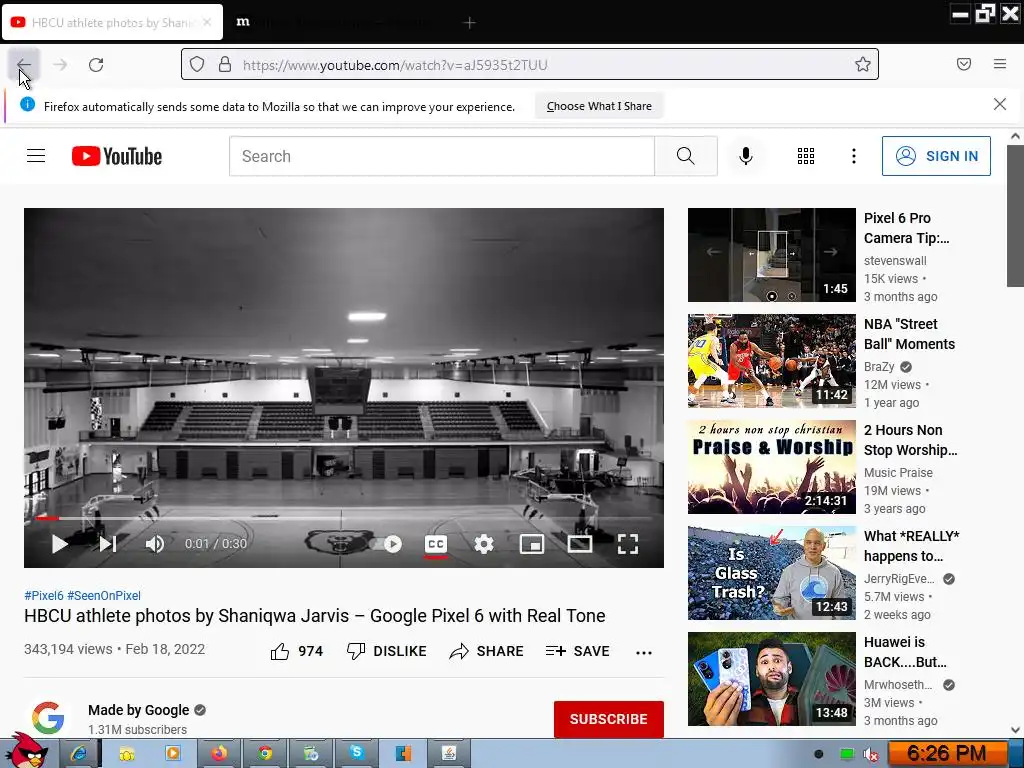The image size is (1024, 768).
Task: Click the page scrollbar down arrow
Action: click(1015, 730)
